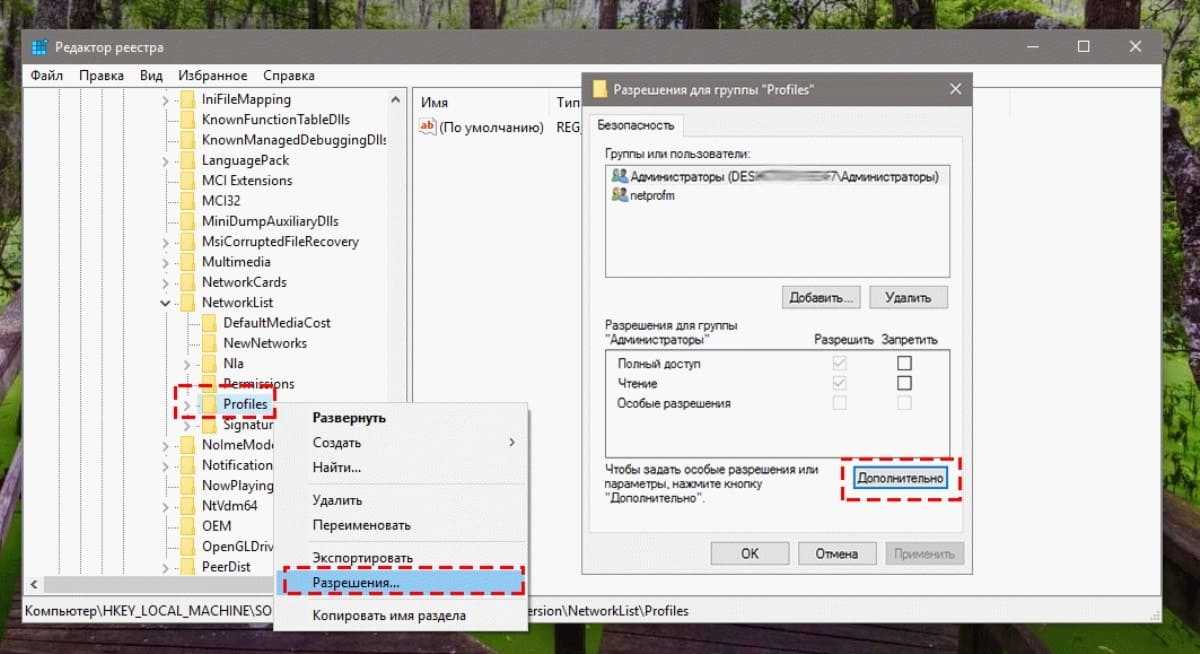1200x654 pixels.
Task: Click the tree horizontal scrollbar left arrow
Action: [34, 584]
